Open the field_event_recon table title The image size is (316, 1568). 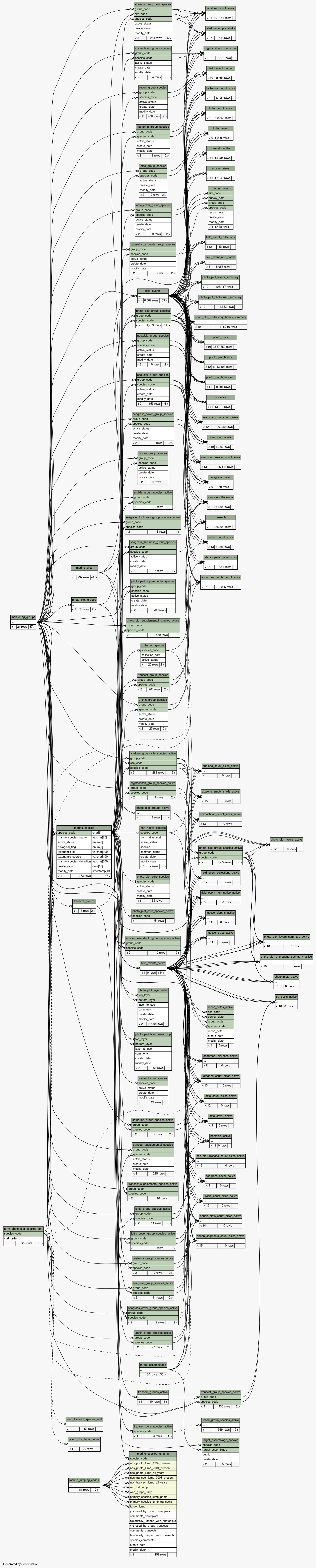[x=221, y=69]
